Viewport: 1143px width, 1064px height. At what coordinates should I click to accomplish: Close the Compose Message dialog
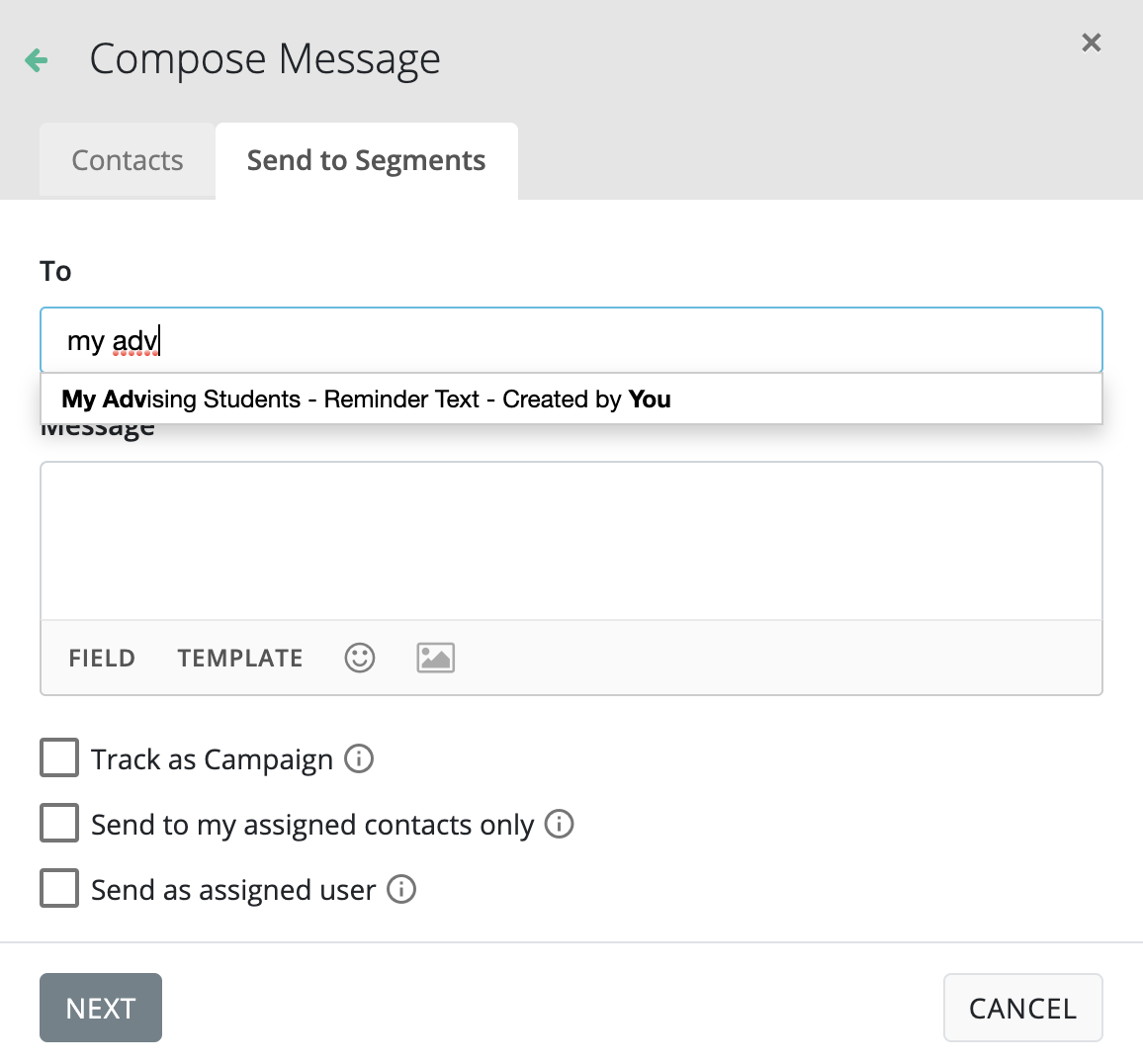(x=1091, y=43)
